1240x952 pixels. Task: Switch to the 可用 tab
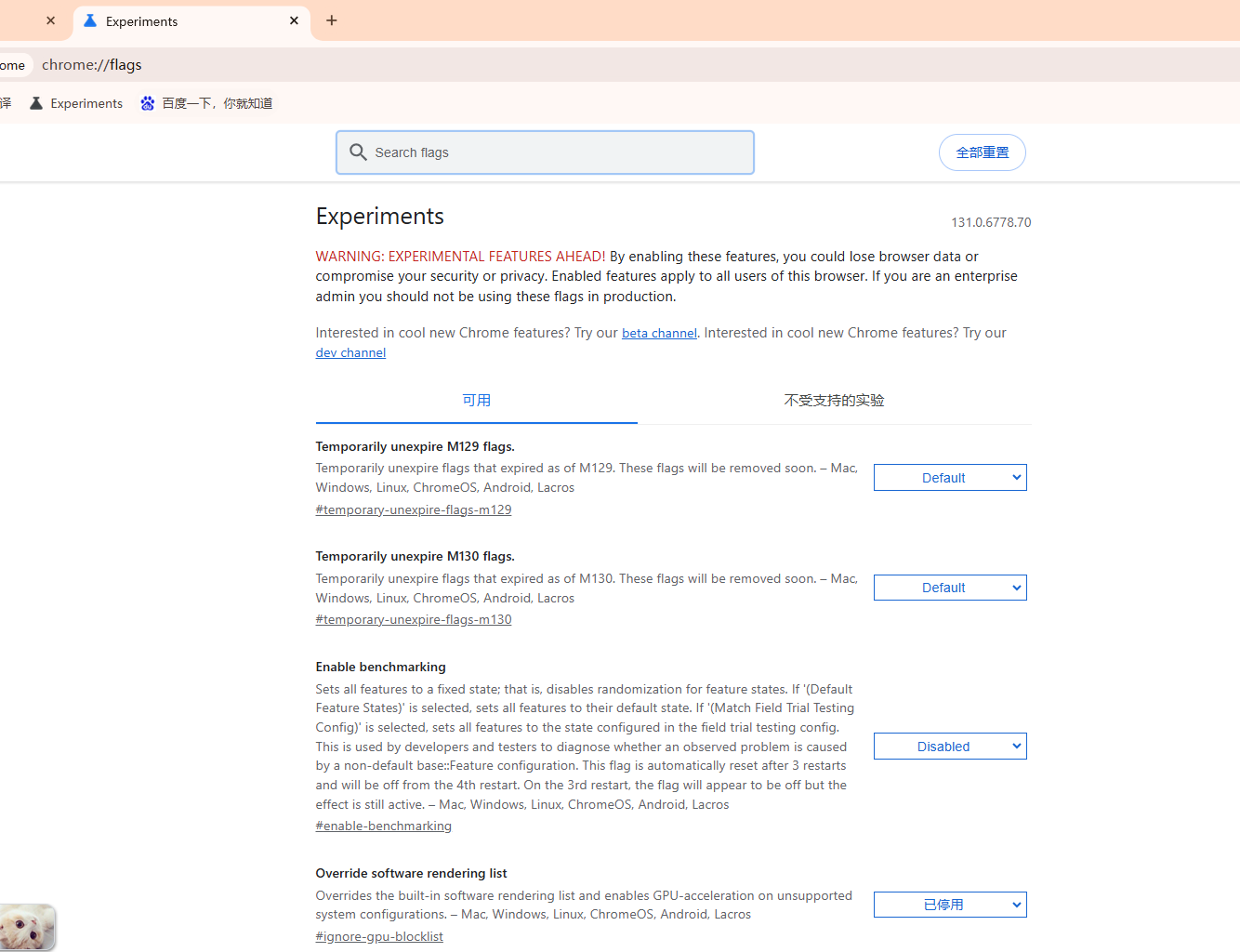[x=477, y=401]
